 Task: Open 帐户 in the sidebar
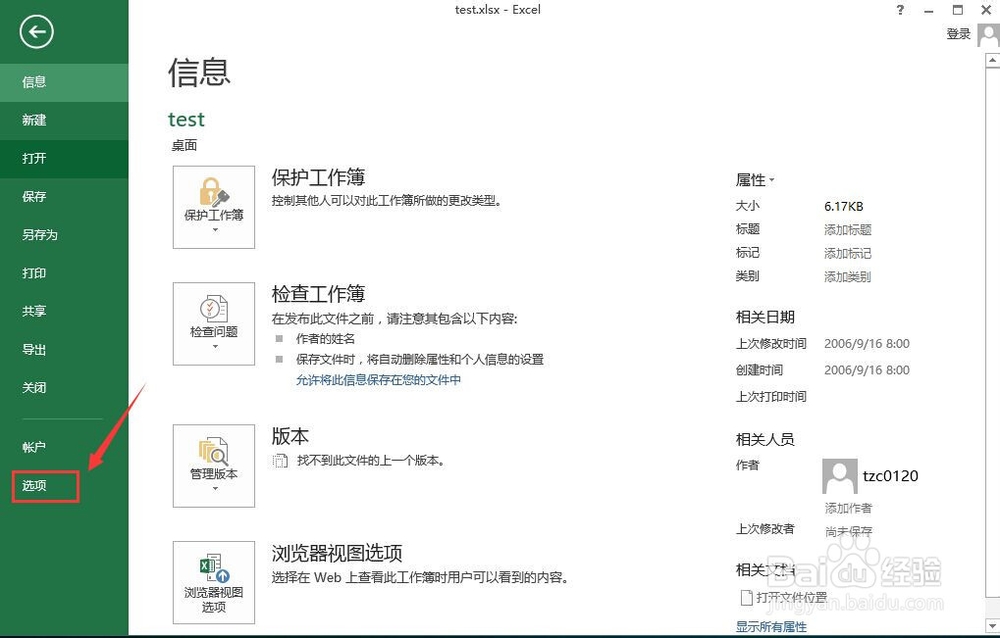64,447
